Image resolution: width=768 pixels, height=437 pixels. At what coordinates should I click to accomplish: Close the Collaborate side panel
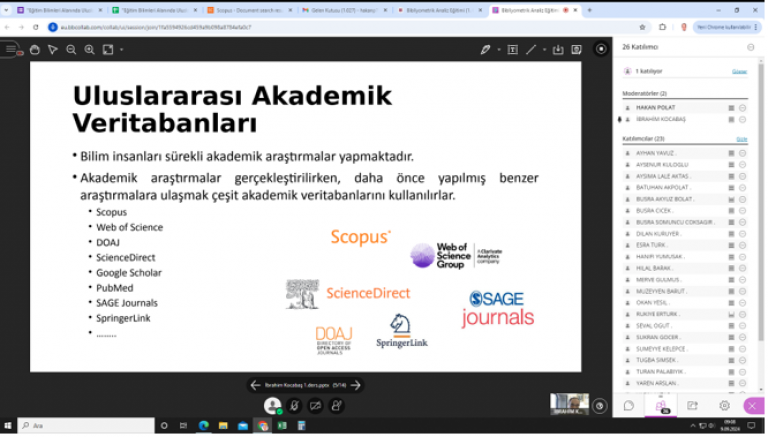[753, 406]
